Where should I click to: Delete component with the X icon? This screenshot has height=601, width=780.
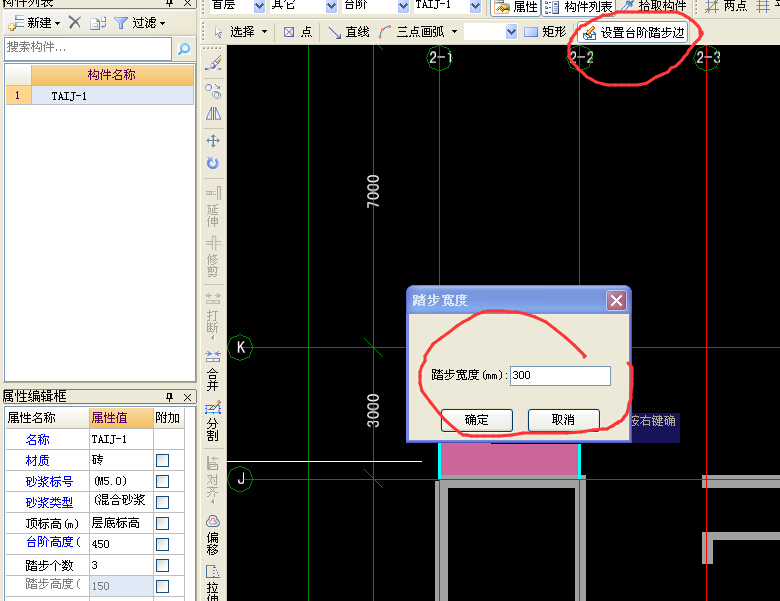[x=75, y=22]
